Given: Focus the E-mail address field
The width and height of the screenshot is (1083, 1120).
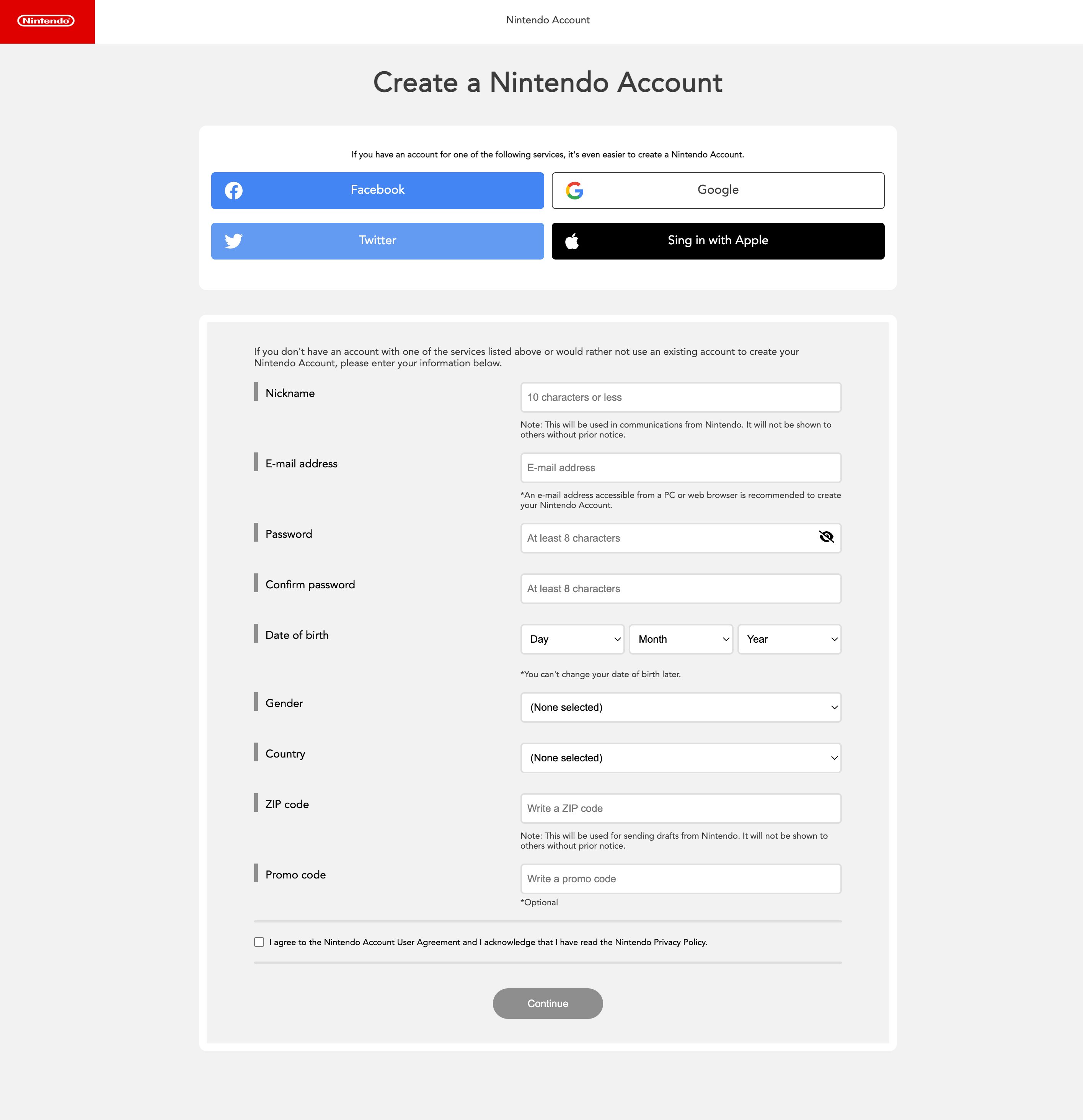Looking at the screenshot, I should click(681, 467).
